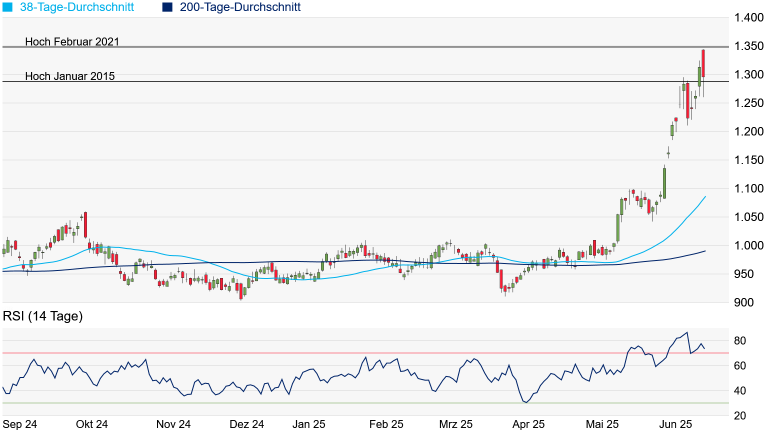
Task: Select the Jun 25 label on time axis
Action: 675,424
